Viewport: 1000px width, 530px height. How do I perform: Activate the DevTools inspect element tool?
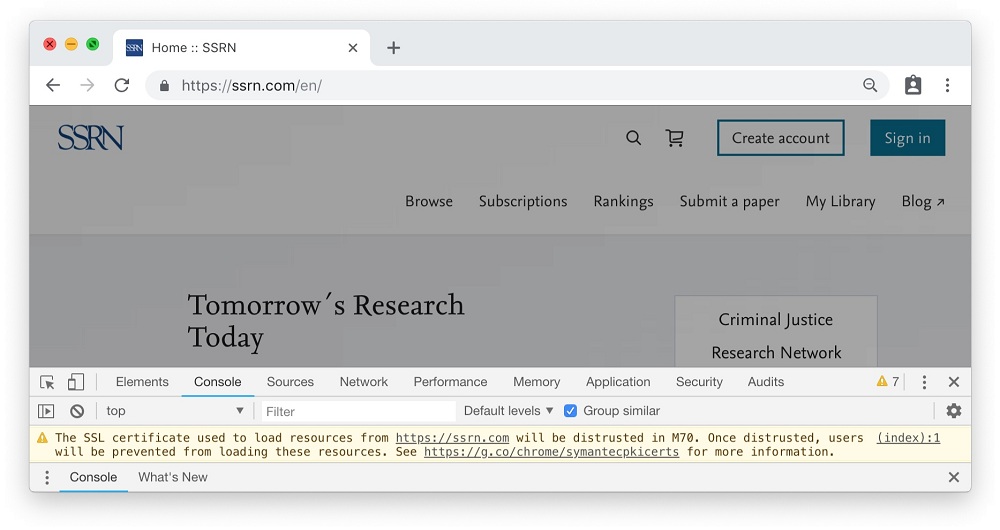click(47, 382)
